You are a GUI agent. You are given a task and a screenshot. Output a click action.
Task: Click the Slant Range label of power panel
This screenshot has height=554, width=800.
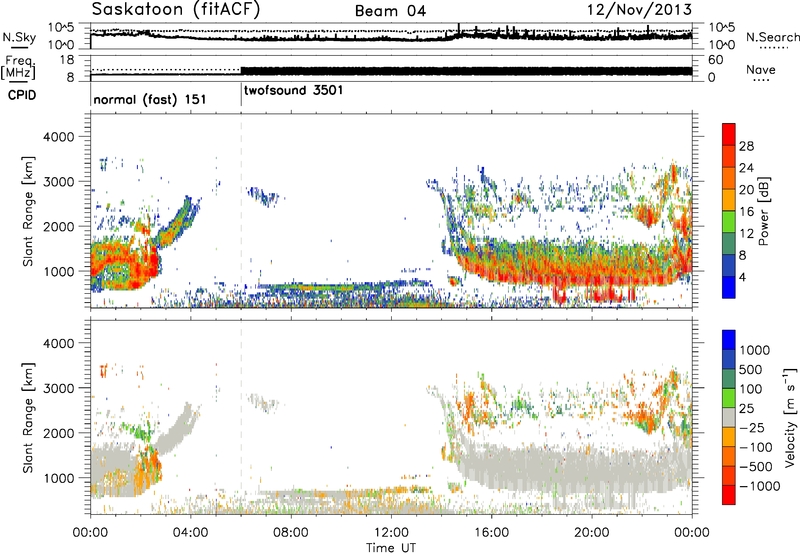(28, 211)
